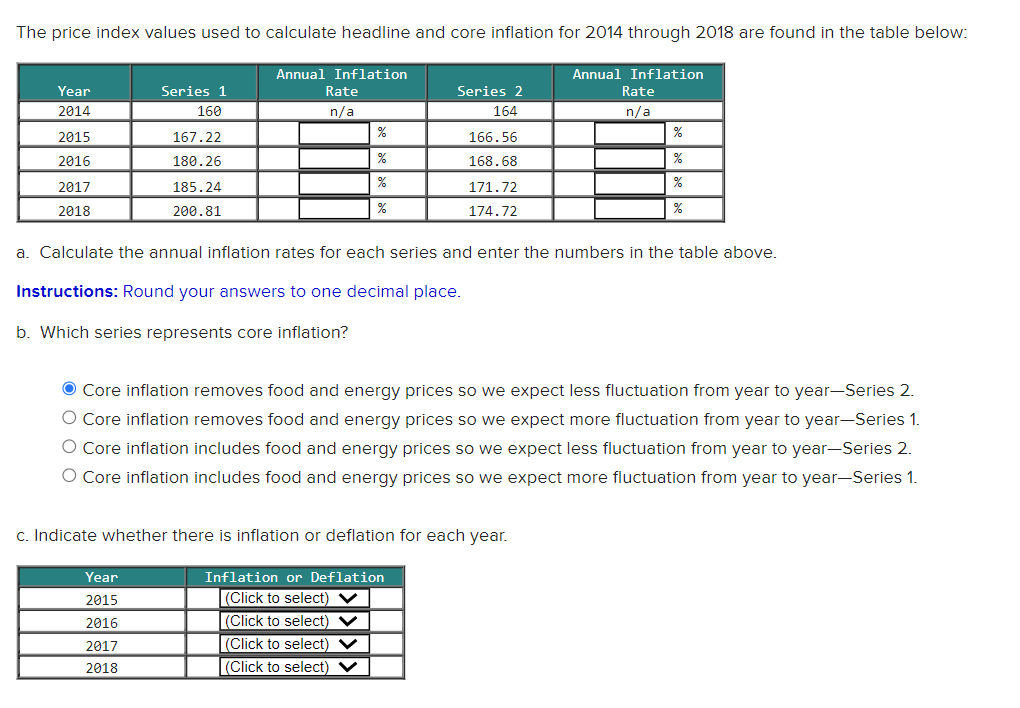This screenshot has width=1020, height=708.
Task: Click the Series 1 inflation rate input for 2016
Action: pyautogui.click(x=334, y=158)
